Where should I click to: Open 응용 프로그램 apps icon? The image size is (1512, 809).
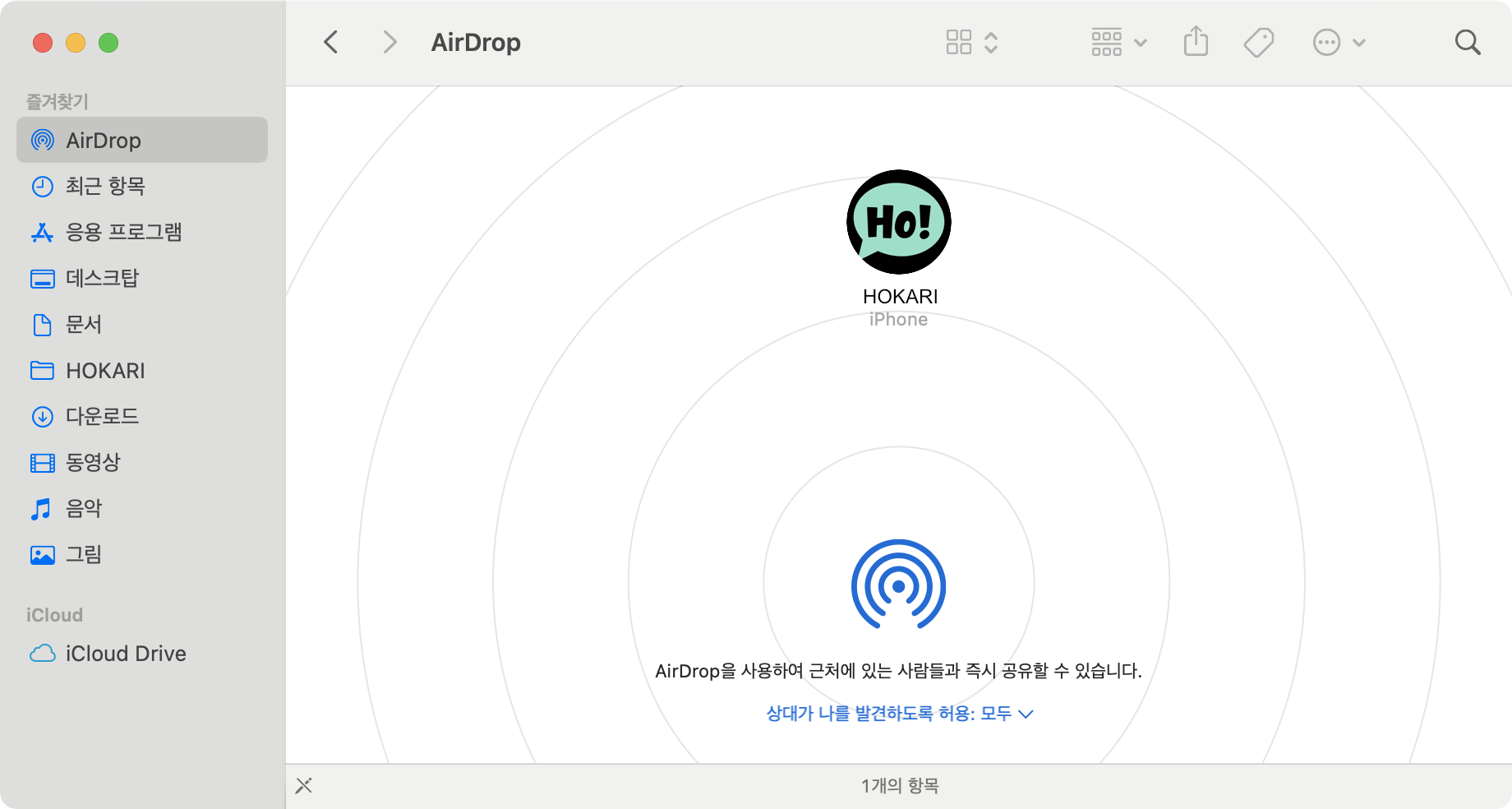pyautogui.click(x=43, y=233)
